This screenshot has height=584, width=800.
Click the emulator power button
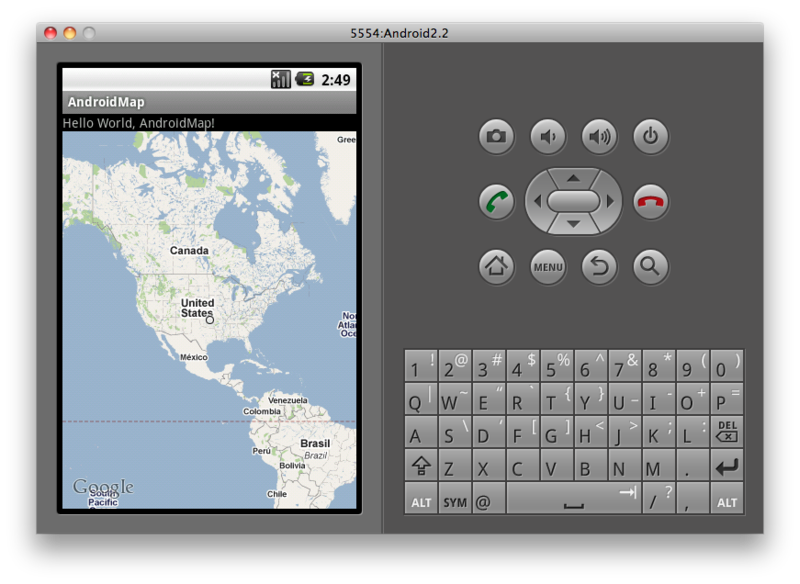pos(651,137)
